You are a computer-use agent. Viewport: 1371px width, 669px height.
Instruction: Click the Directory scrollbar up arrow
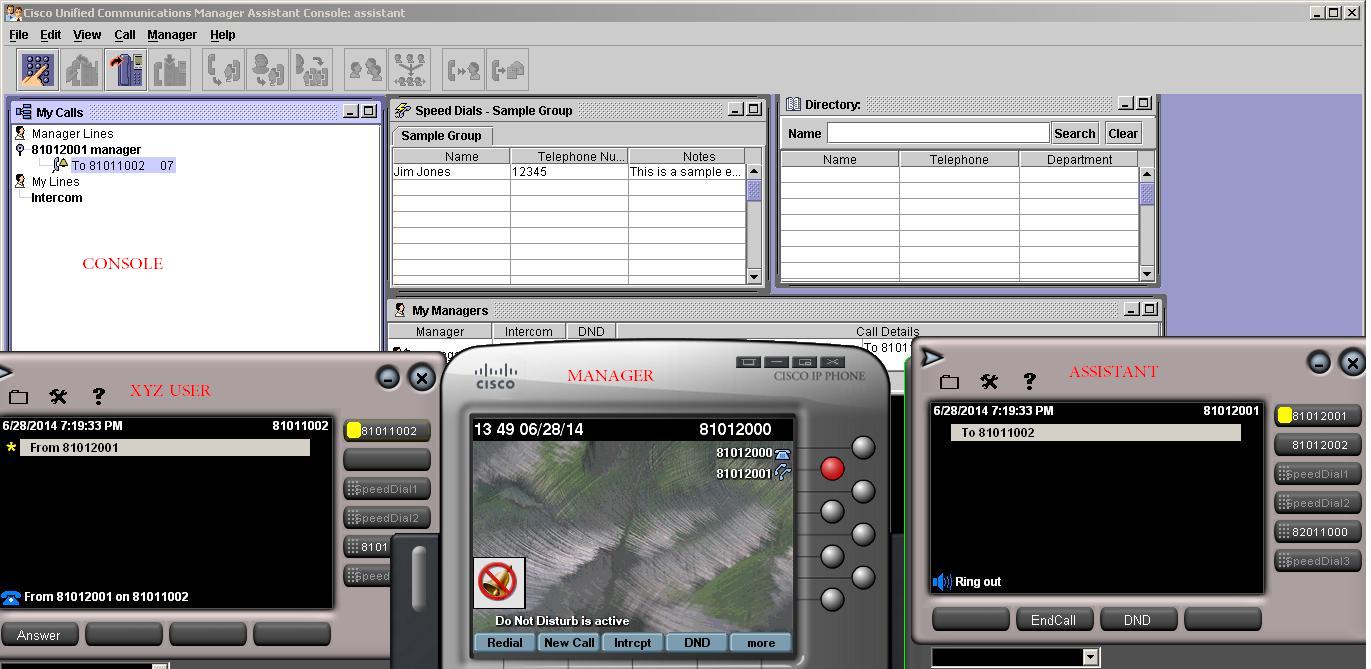[x=1146, y=175]
